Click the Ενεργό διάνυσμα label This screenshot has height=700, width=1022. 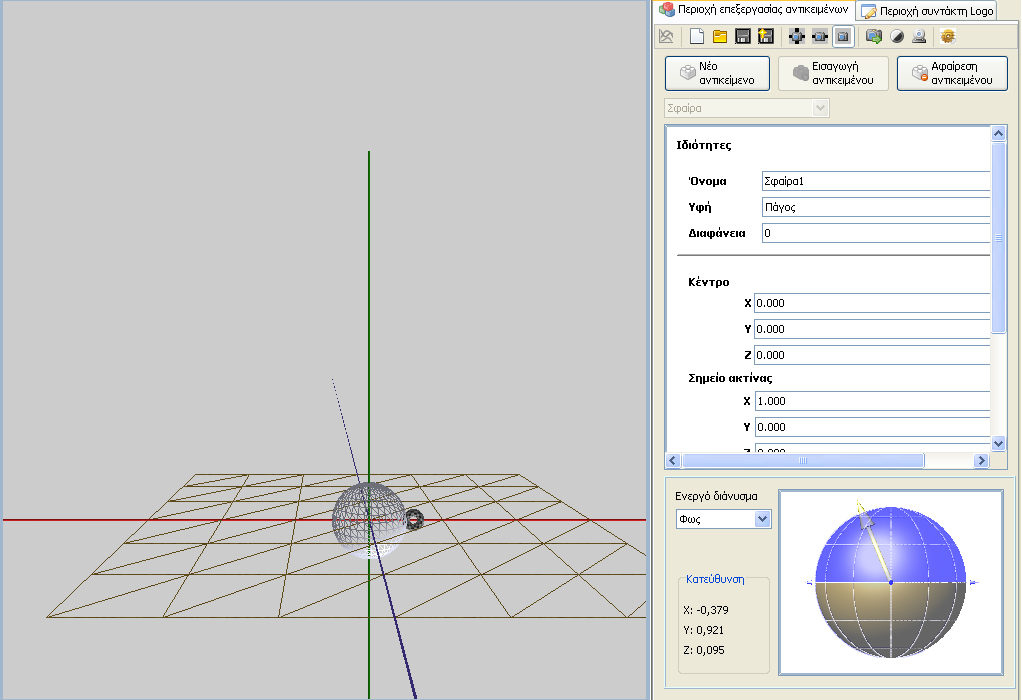click(x=716, y=496)
